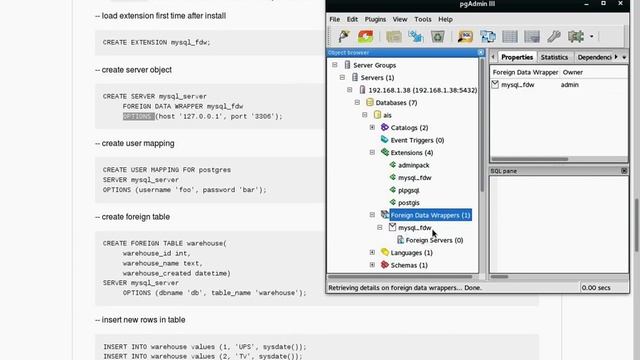Click the Foreign Data Wrapper column header
Image resolution: width=640 pixels, height=360 pixels.
tap(525, 72)
